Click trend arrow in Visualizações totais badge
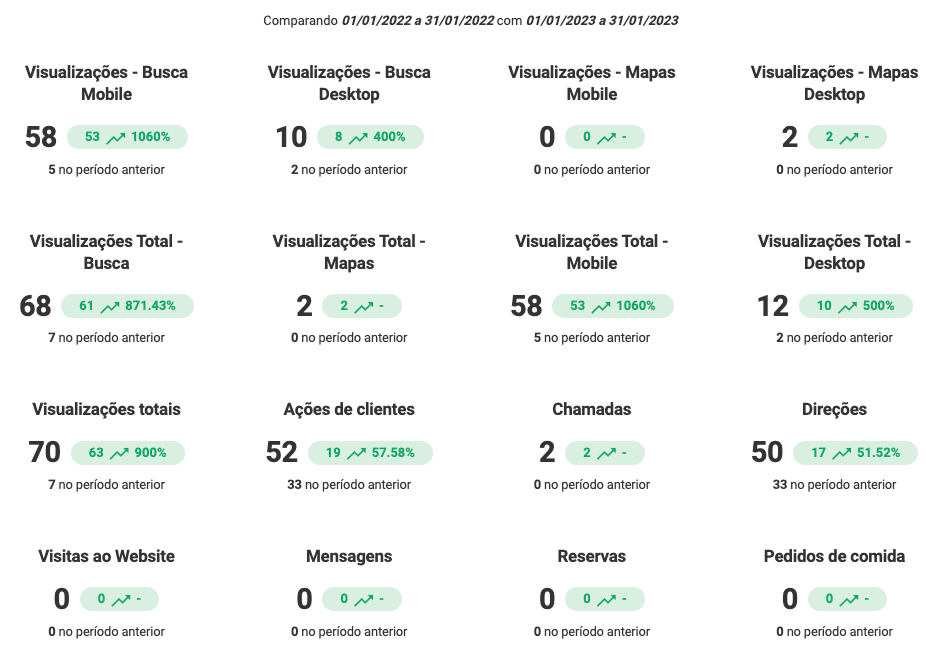The width and height of the screenshot is (947, 663). click(x=120, y=453)
